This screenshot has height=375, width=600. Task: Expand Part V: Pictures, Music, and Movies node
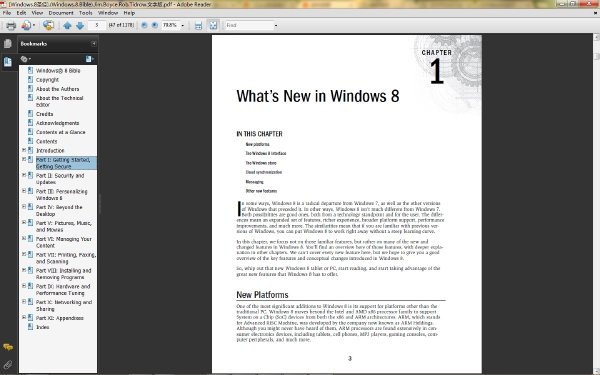[x=24, y=223]
